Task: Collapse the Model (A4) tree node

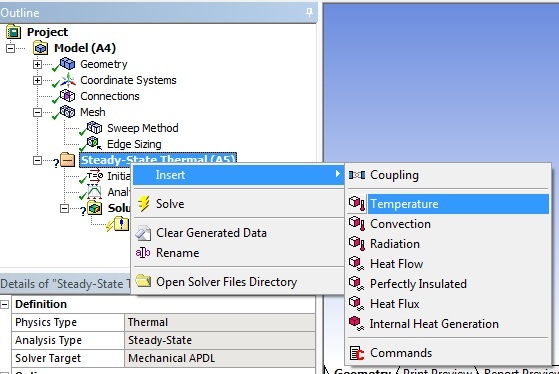Action: click(x=10, y=48)
